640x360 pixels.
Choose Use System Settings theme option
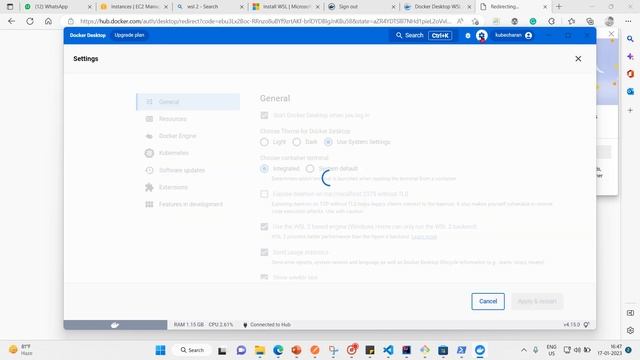pos(328,142)
